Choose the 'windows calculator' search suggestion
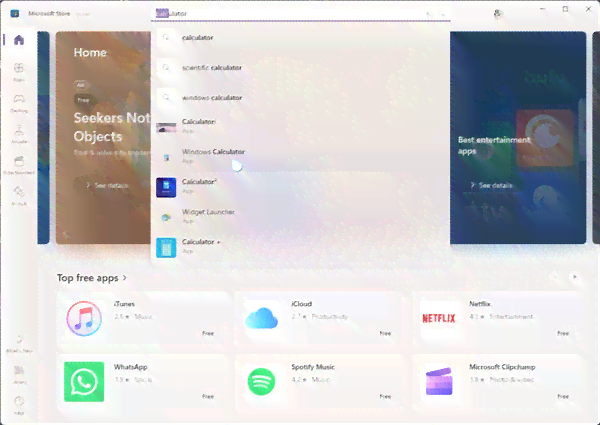The height and width of the screenshot is (425, 600). click(300, 98)
